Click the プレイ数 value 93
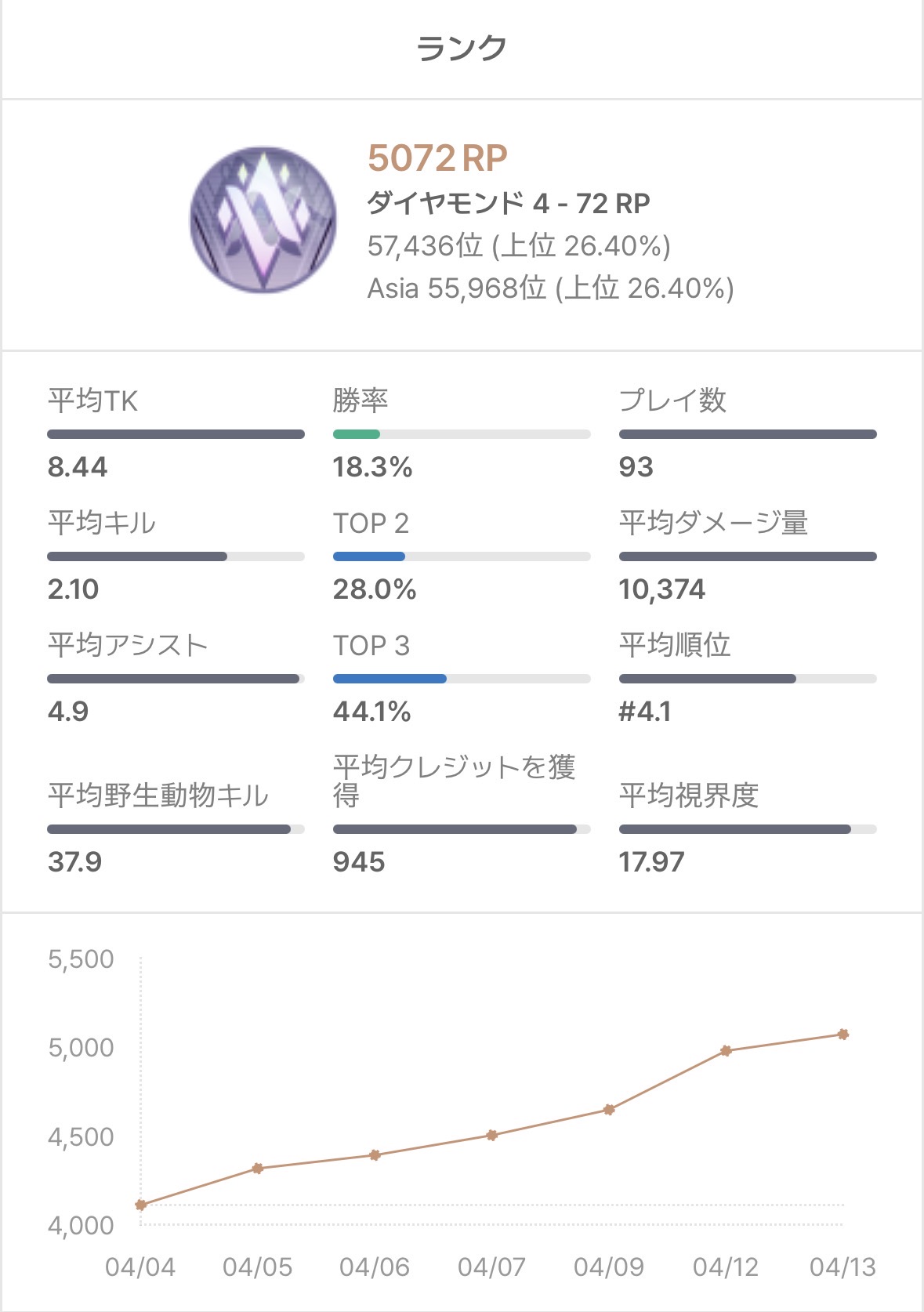The height and width of the screenshot is (1312, 924). coord(636,467)
